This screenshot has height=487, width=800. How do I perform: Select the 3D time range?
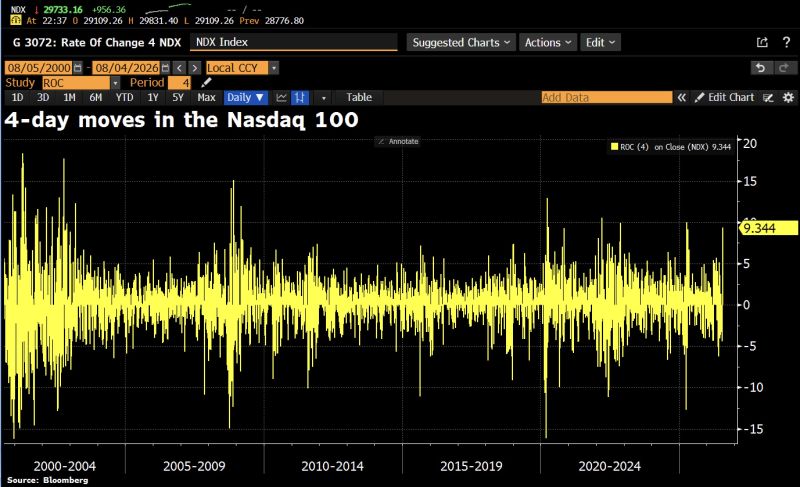[x=43, y=97]
